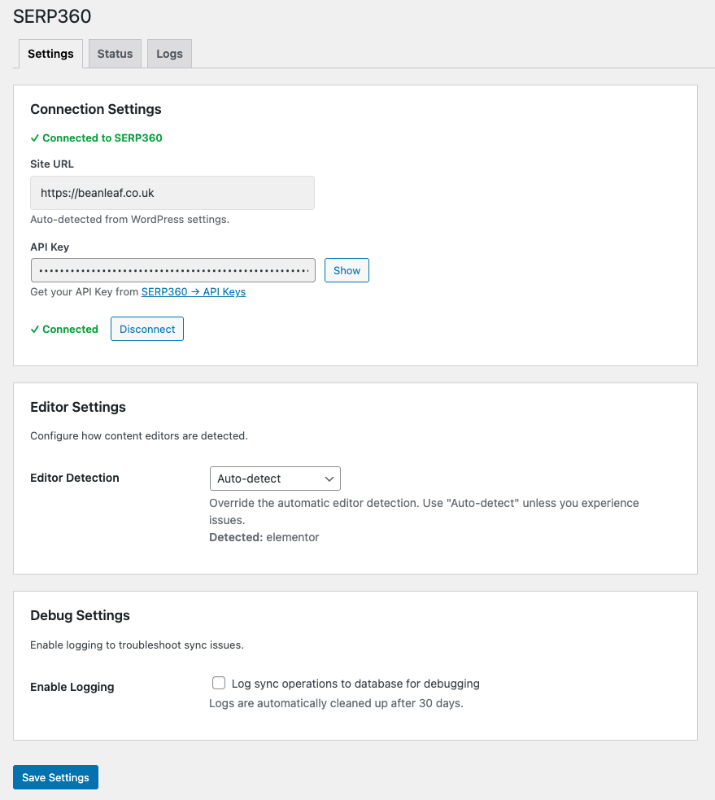Open the Logs tab

click(x=169, y=54)
